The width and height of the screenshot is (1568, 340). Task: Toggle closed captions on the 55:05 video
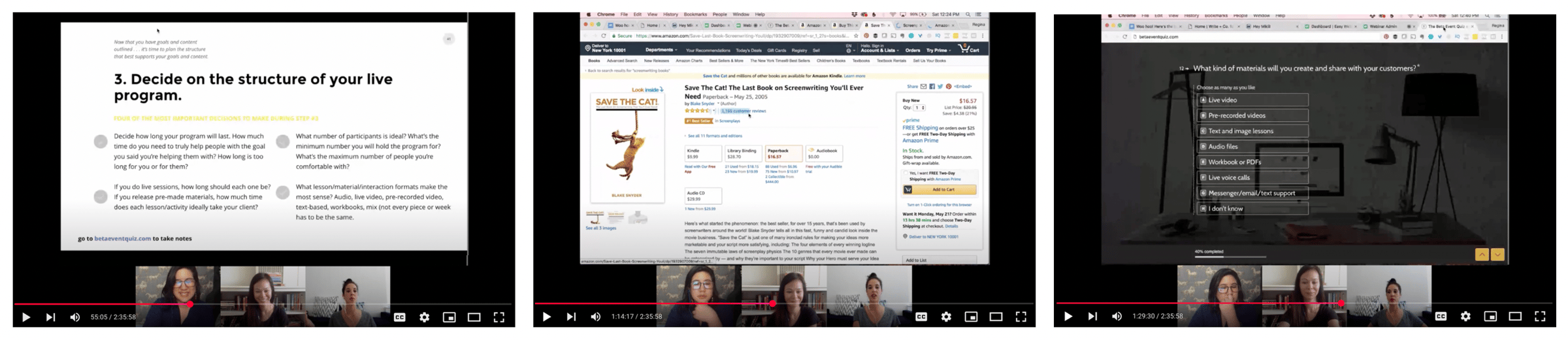coord(400,317)
